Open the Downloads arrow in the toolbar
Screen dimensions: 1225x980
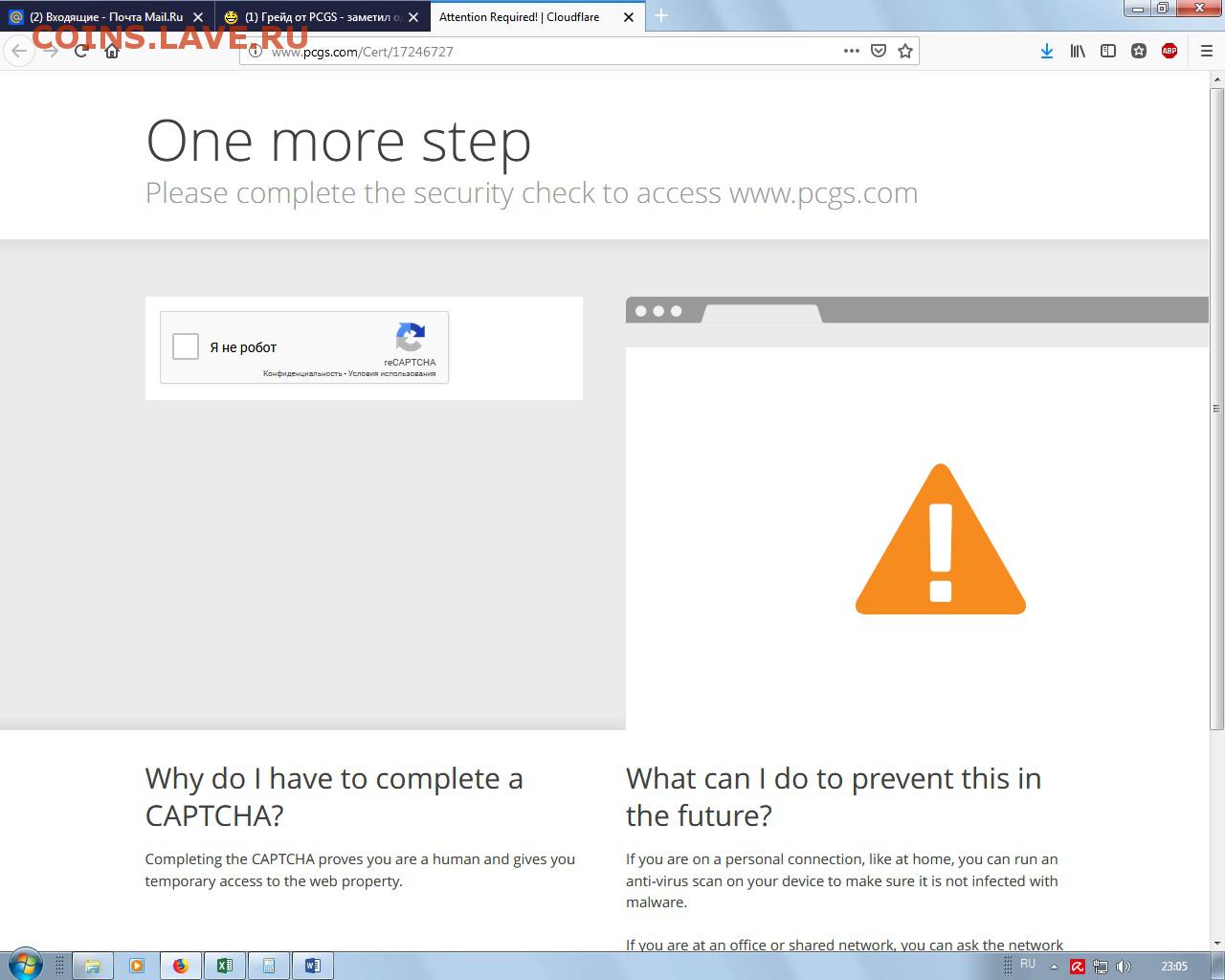pyautogui.click(x=1047, y=51)
